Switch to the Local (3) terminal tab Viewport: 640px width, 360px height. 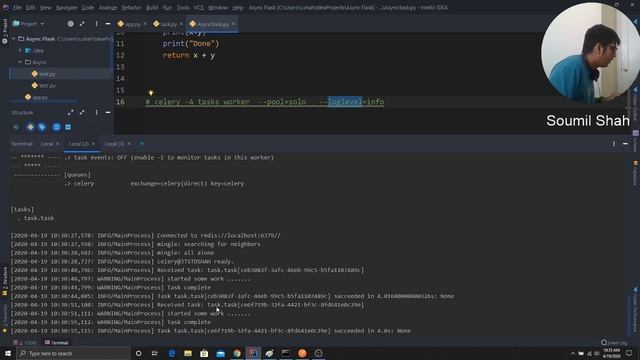click(114, 144)
